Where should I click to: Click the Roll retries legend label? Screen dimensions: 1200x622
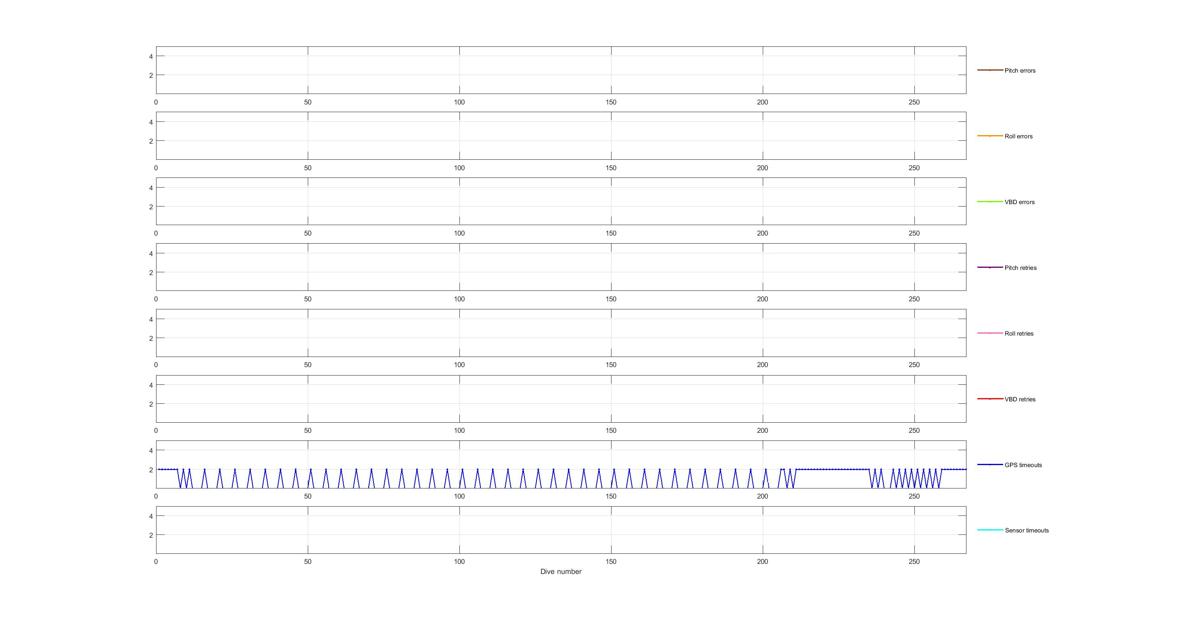pos(1019,334)
